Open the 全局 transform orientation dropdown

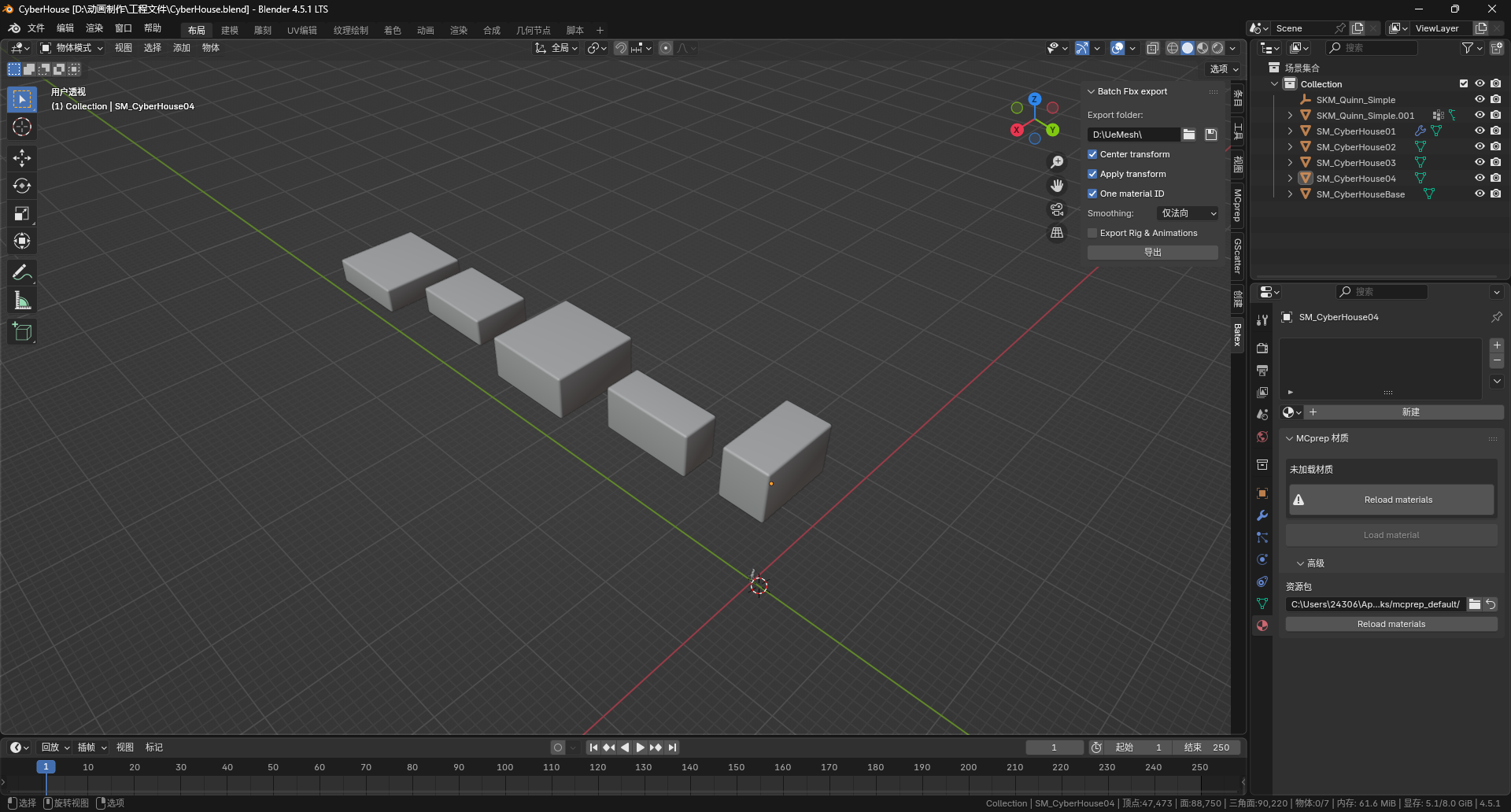pyautogui.click(x=556, y=48)
